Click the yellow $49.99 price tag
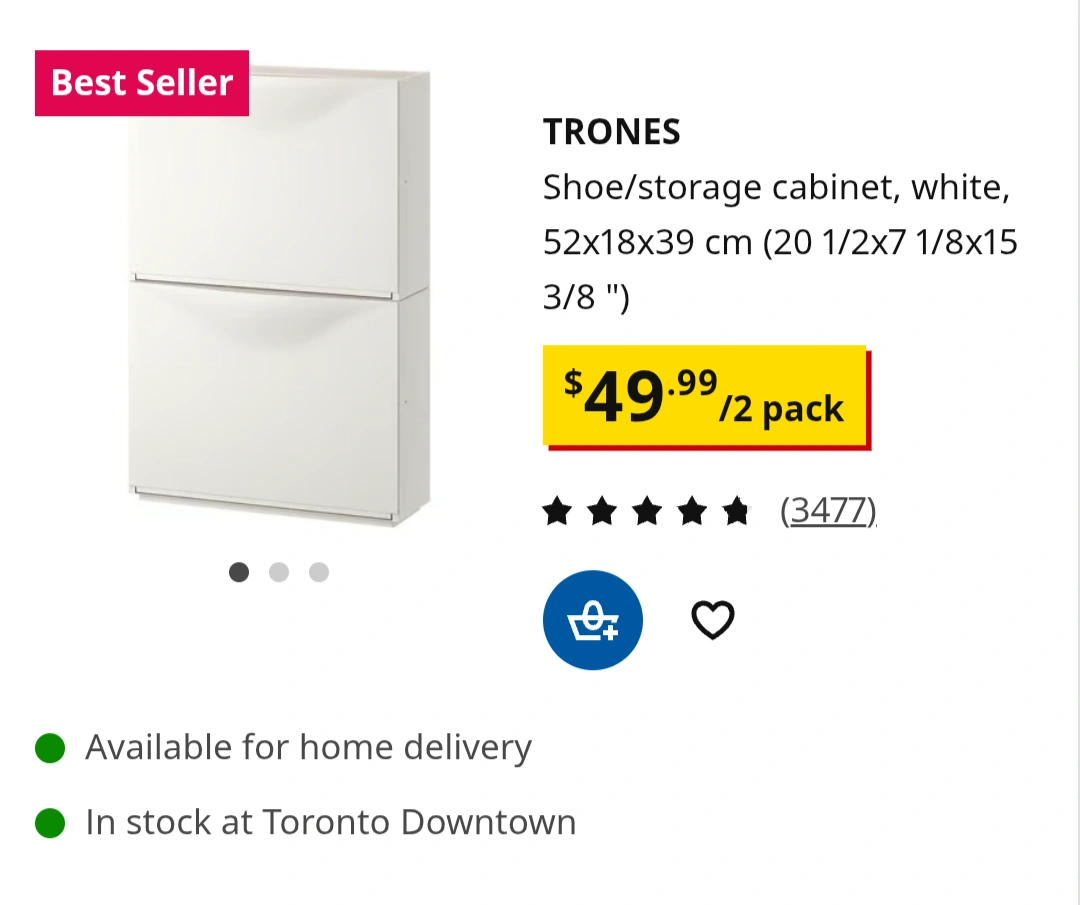 point(640,396)
